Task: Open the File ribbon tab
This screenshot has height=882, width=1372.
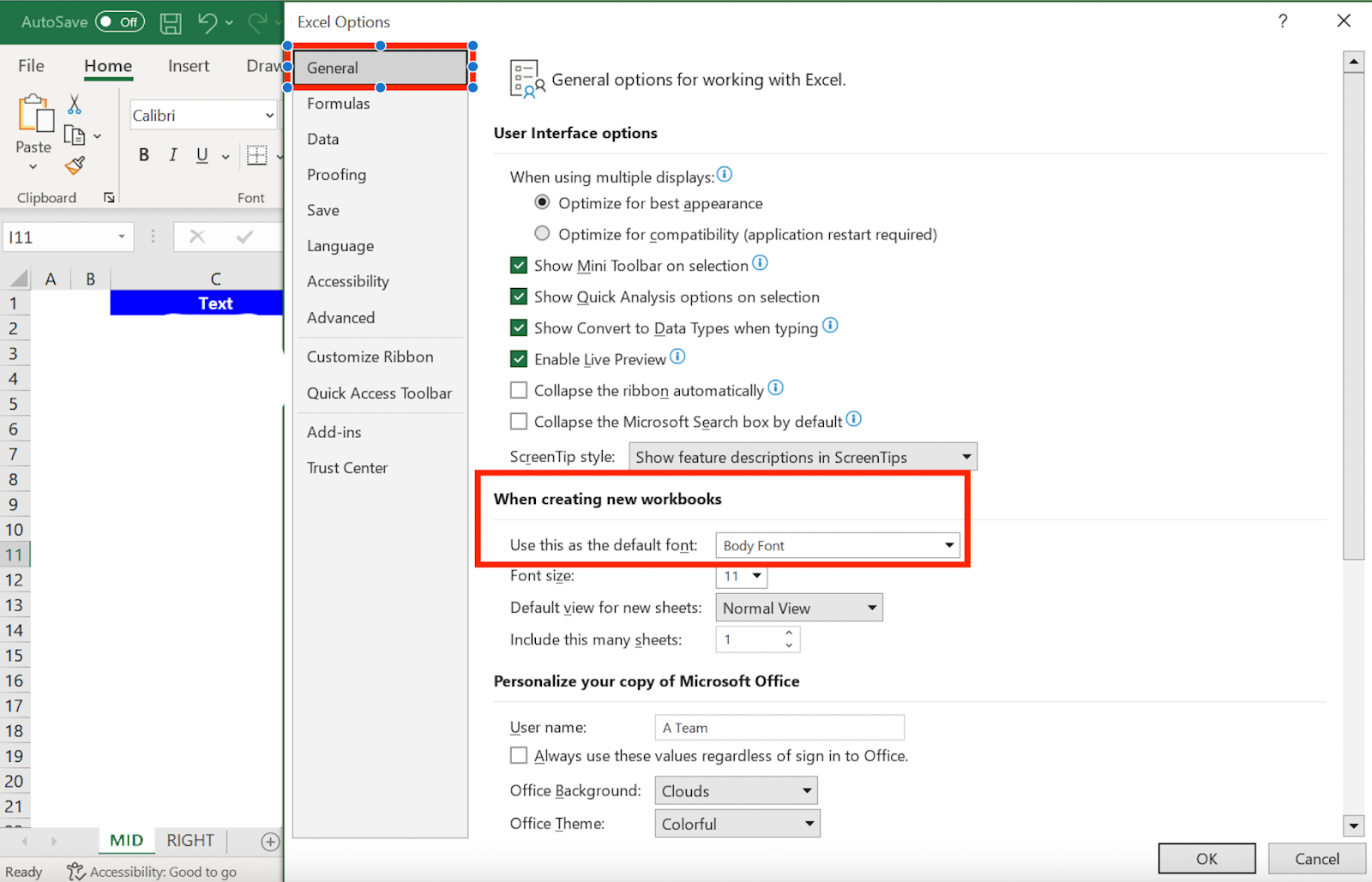Action: [31, 66]
